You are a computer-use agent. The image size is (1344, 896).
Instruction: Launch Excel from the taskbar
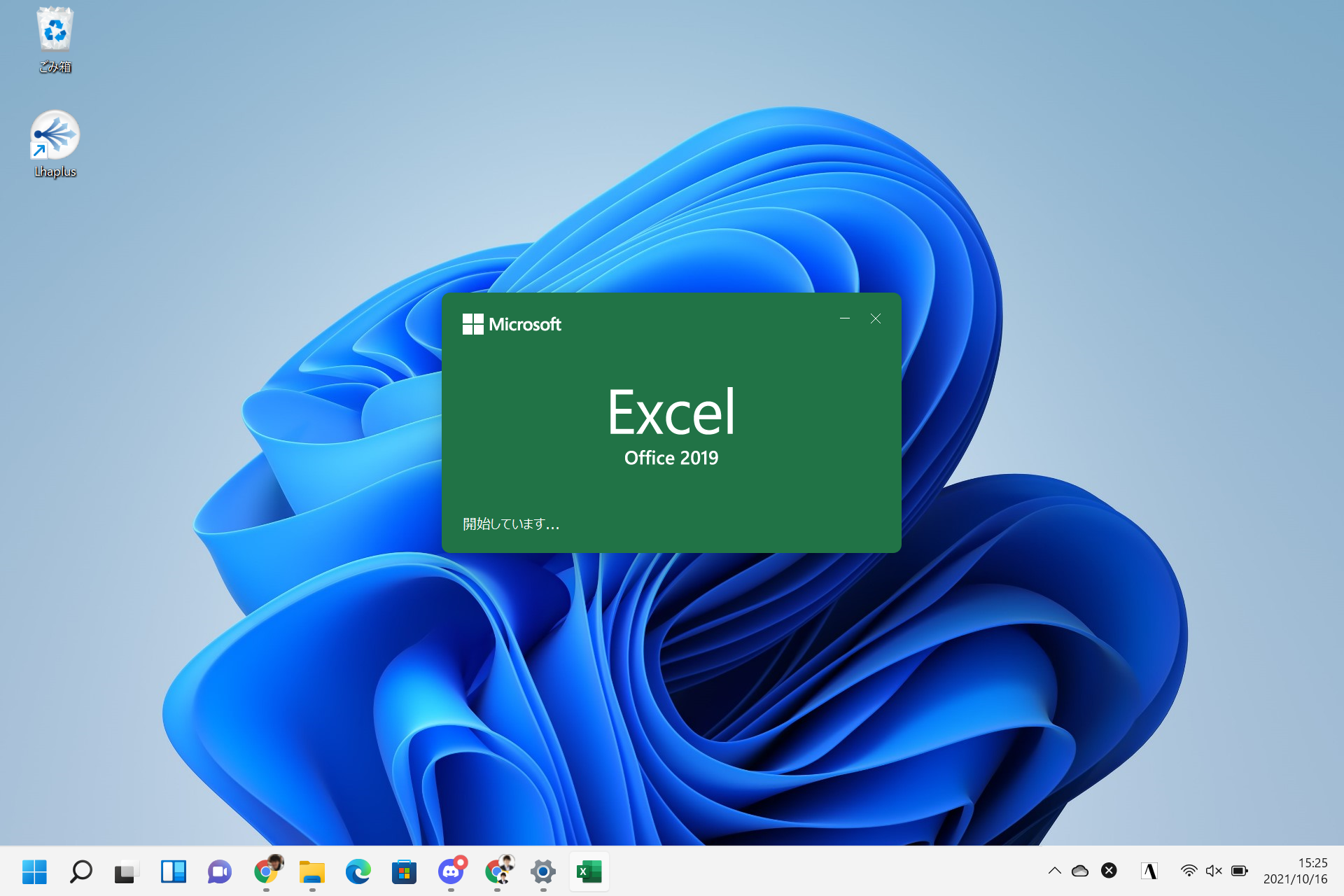[x=589, y=871]
